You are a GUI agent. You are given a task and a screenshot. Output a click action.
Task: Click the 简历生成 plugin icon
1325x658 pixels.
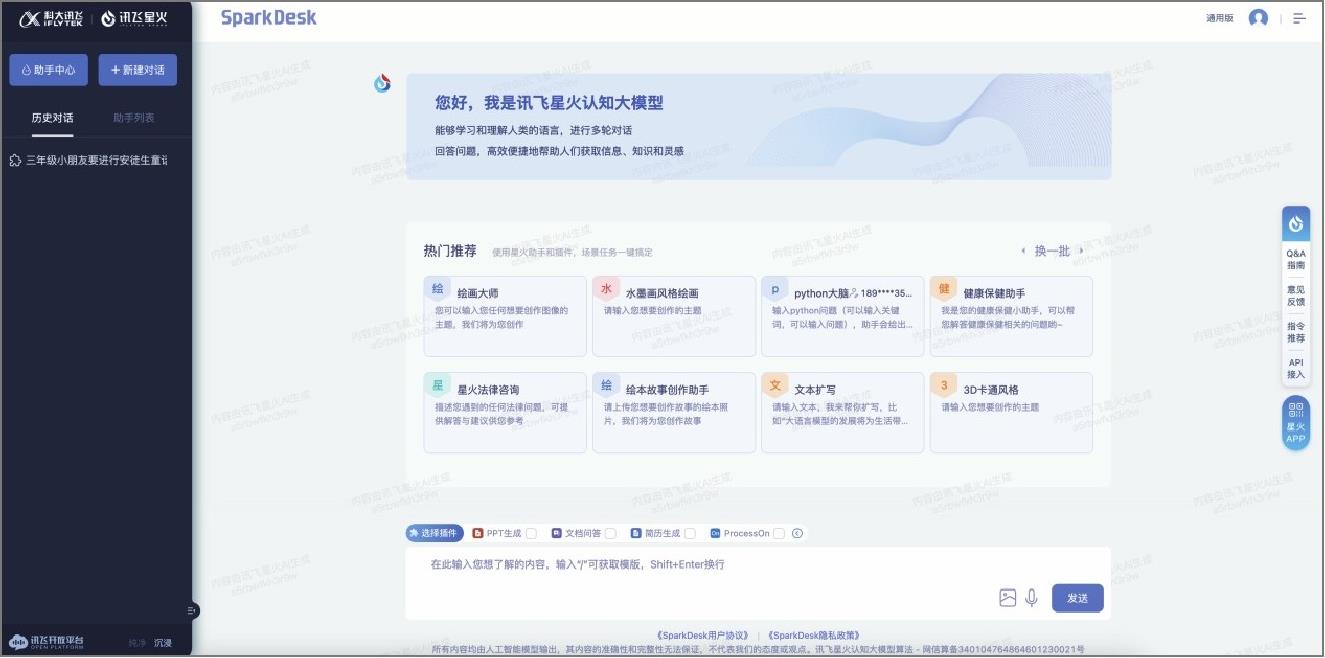click(636, 534)
